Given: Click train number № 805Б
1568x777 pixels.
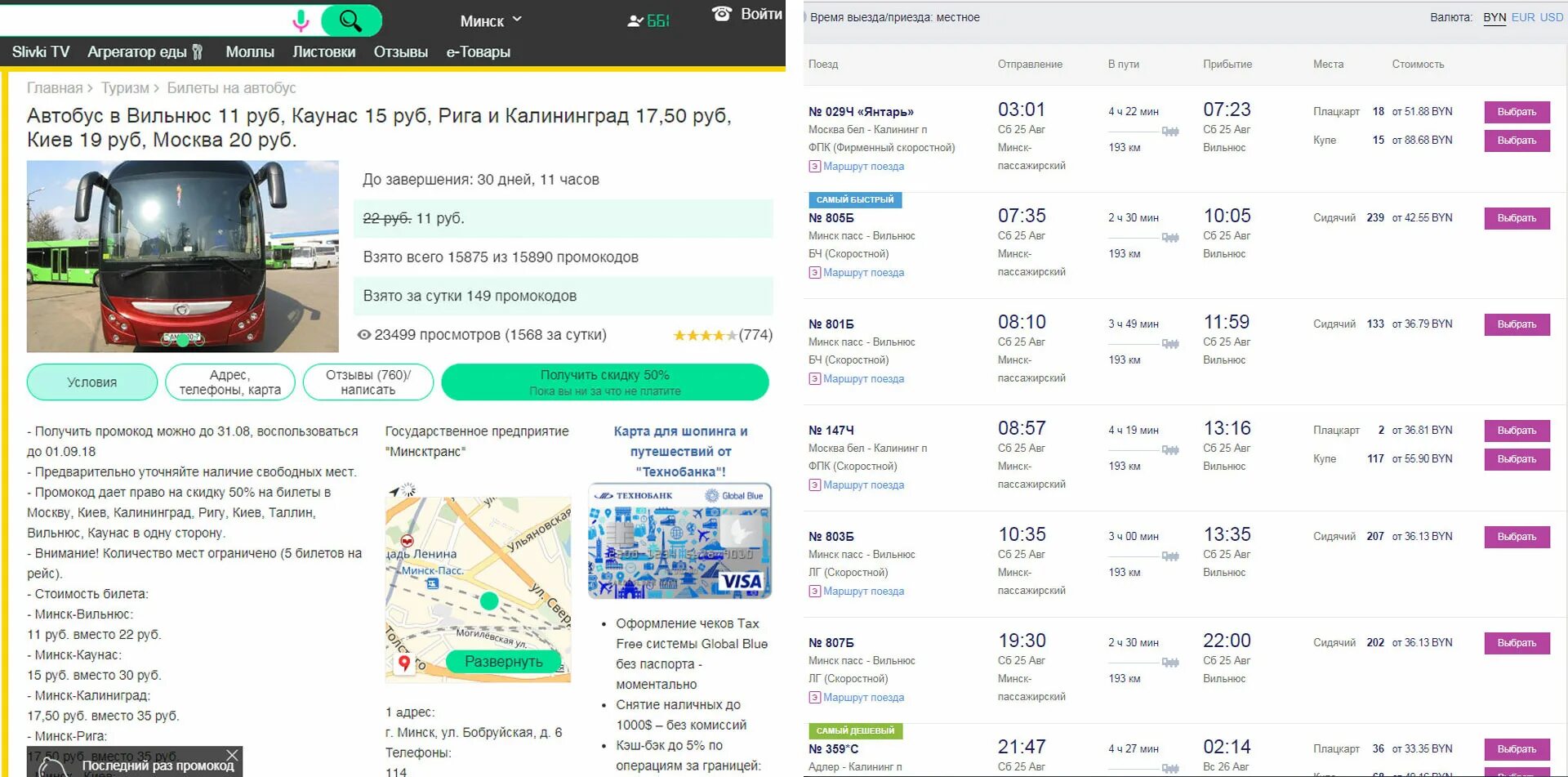Looking at the screenshot, I should (831, 218).
